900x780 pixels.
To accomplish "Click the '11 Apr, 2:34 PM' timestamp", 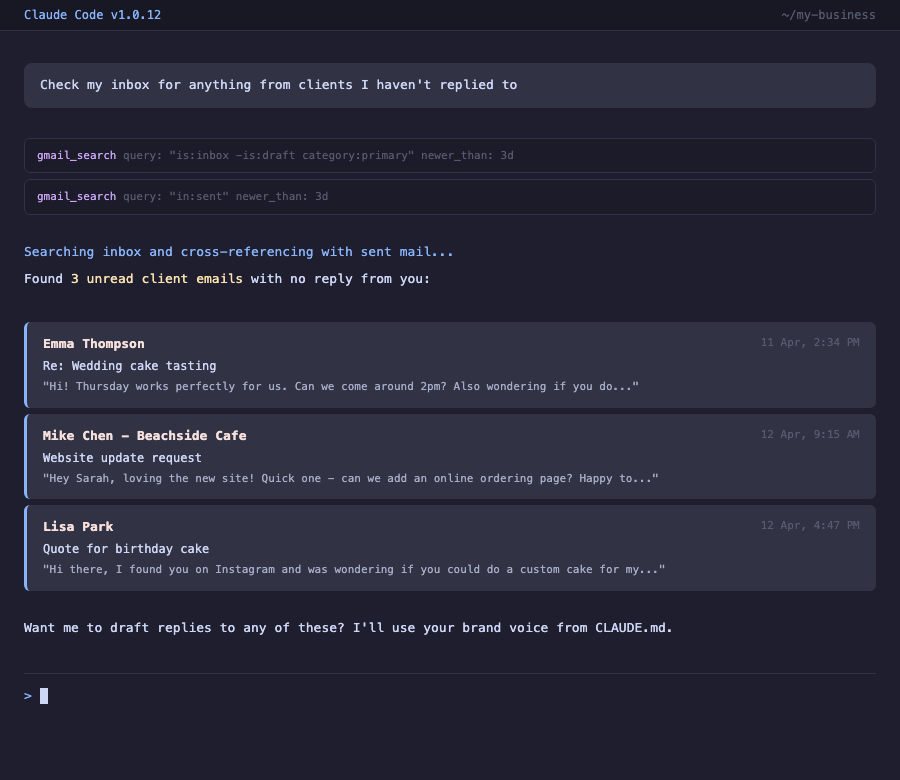I will (x=810, y=343).
